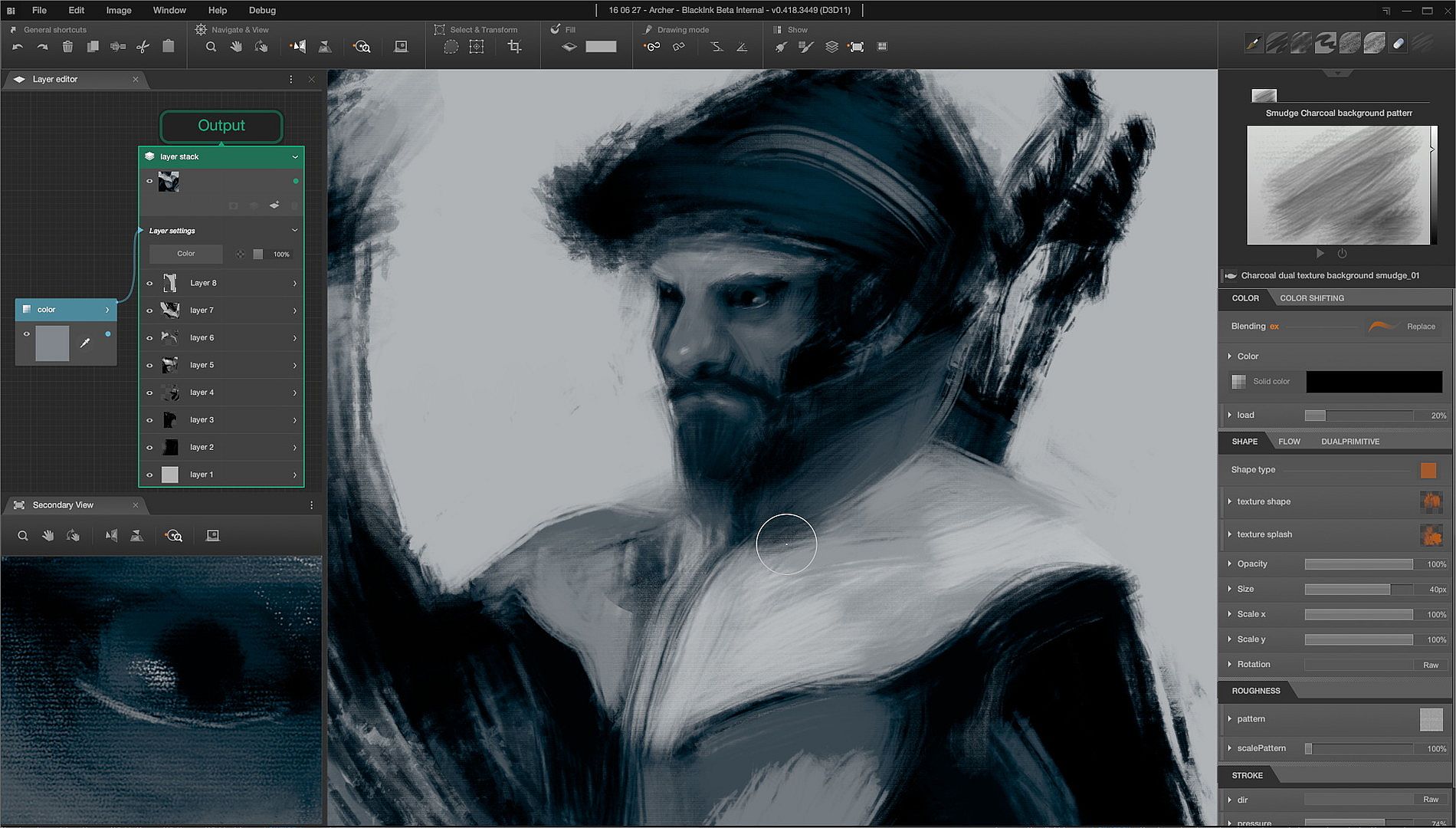
Task: Toggle visibility of layer 1
Action: [x=149, y=475]
